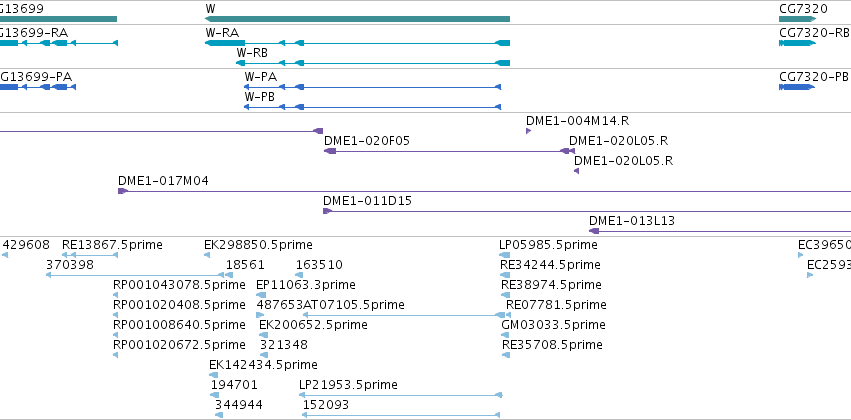
Task: Open the W-RA transcript feature
Action: click(357, 43)
